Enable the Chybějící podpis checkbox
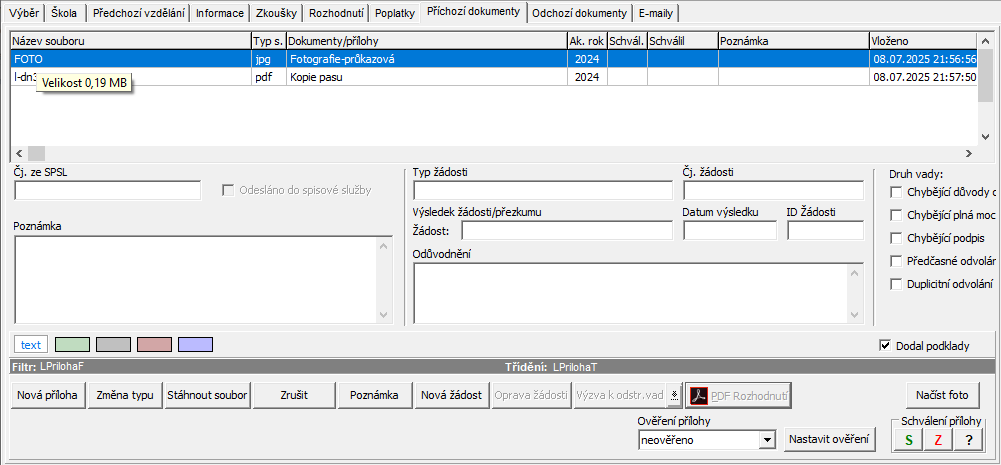 (896, 238)
